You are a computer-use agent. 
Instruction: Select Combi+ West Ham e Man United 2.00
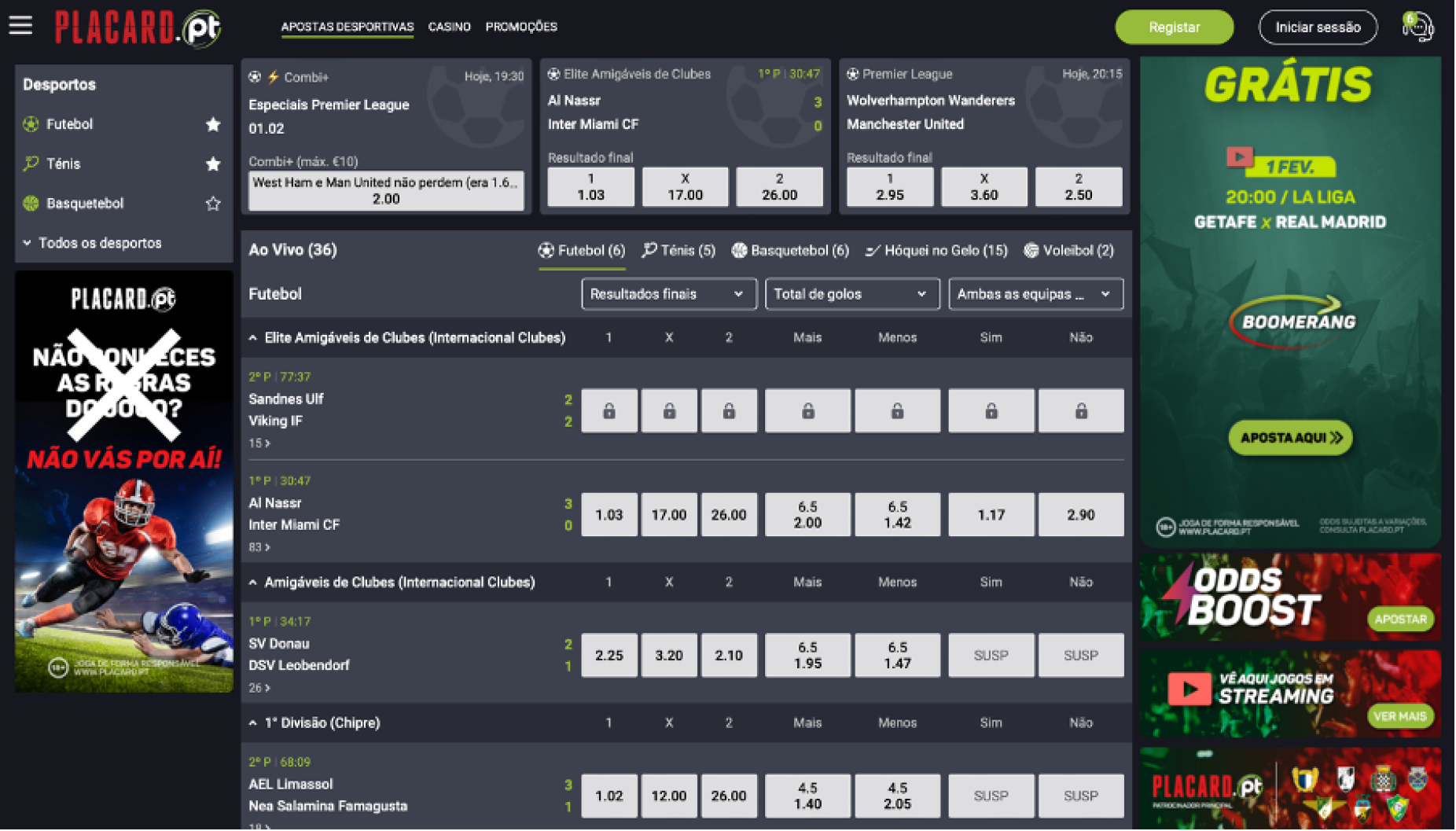click(x=387, y=191)
